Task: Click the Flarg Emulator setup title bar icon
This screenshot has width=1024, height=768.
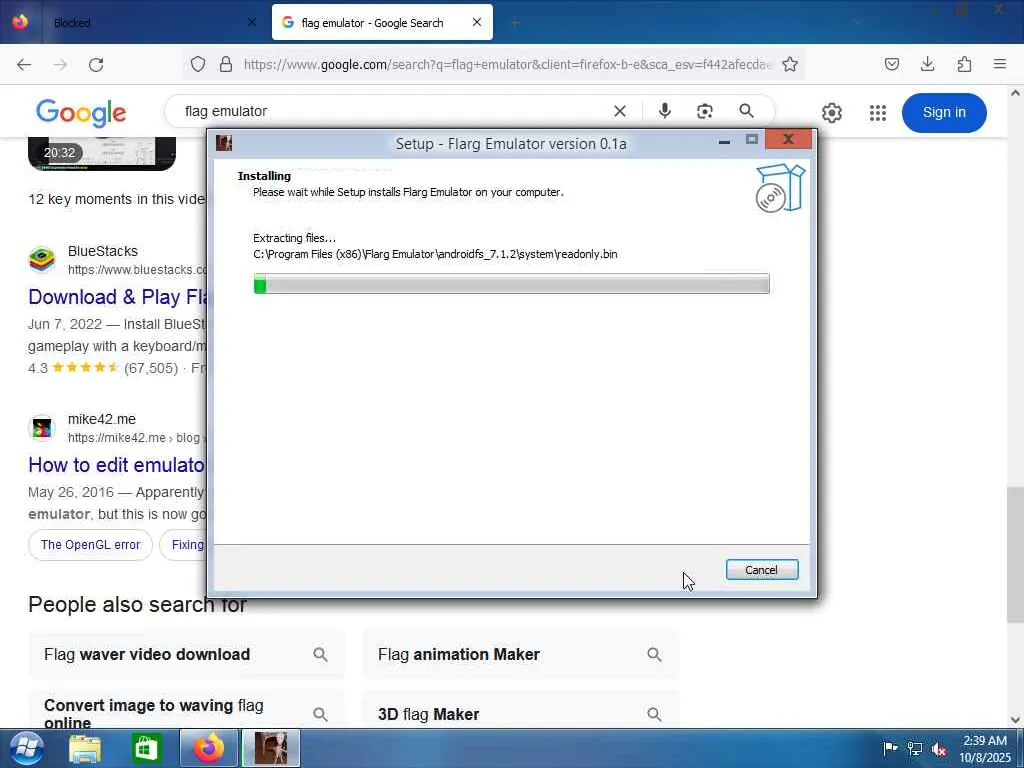Action: tap(224, 143)
